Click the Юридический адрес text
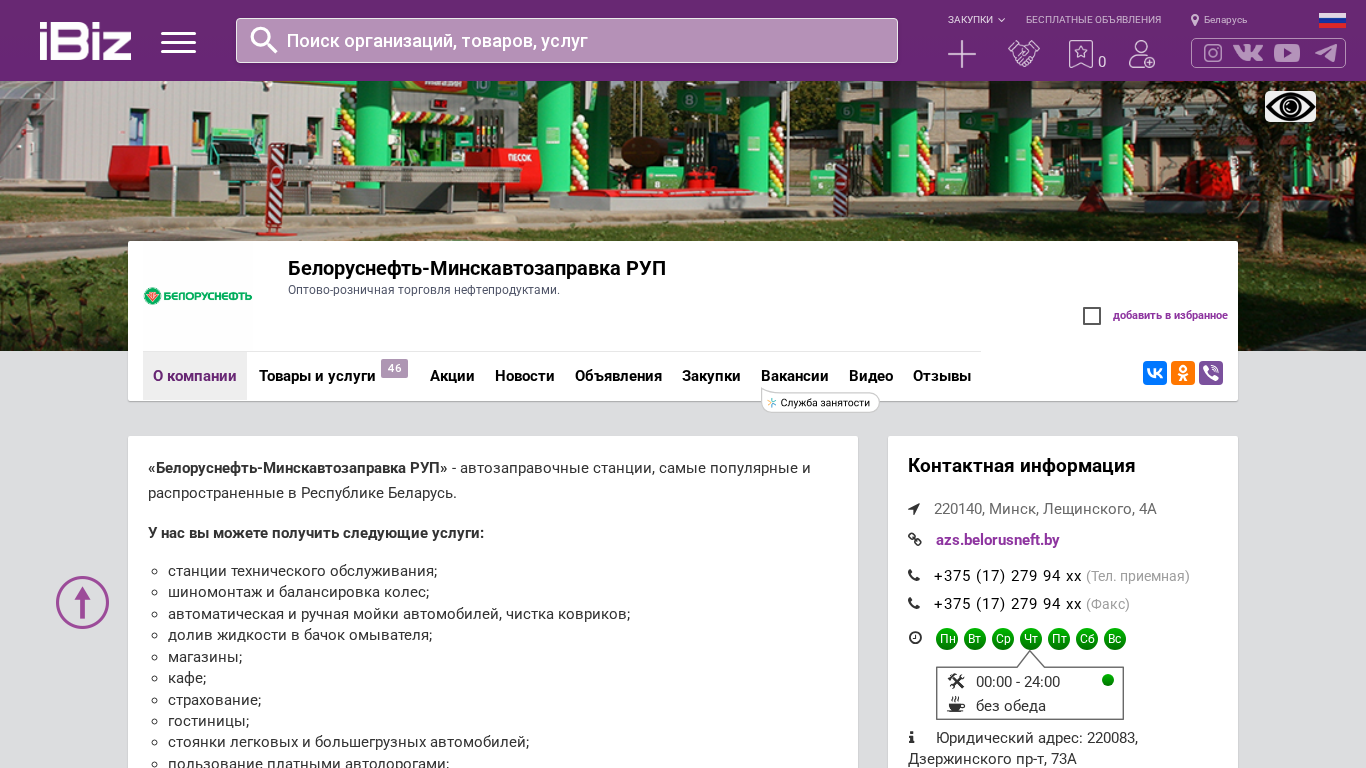The width and height of the screenshot is (1366, 768). [1023, 748]
